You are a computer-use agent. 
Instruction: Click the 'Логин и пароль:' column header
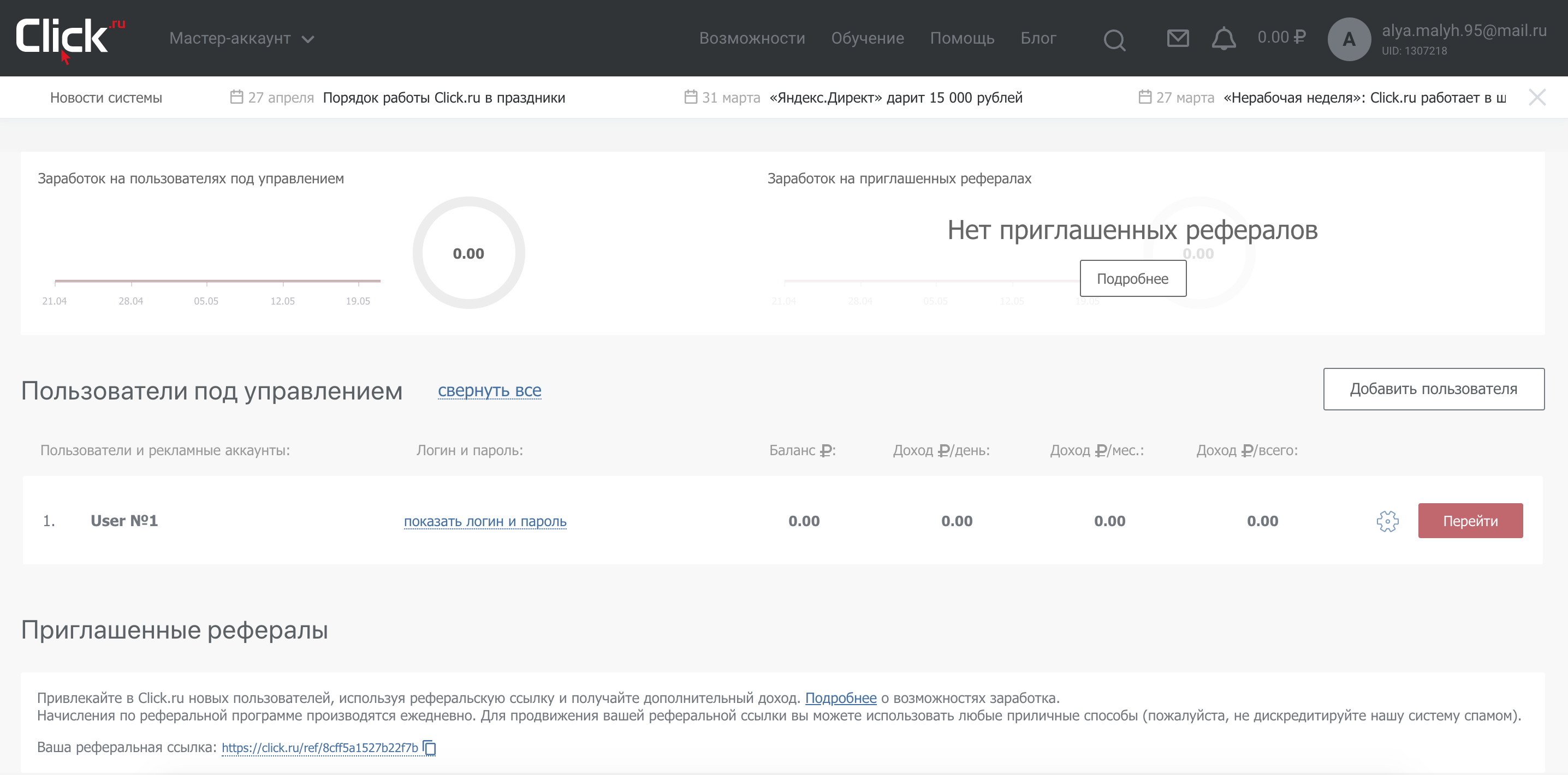pos(470,451)
